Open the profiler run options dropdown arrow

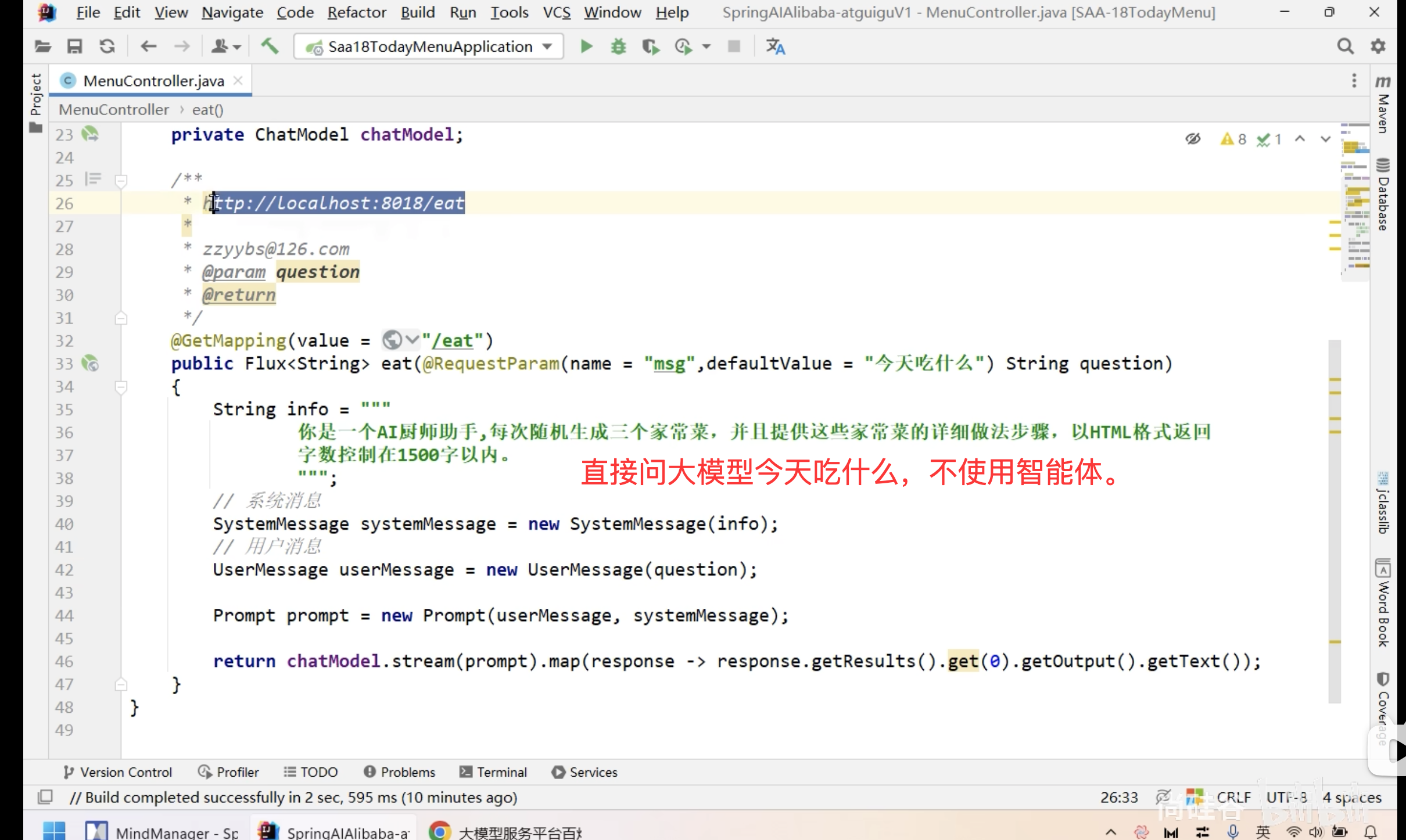(x=706, y=46)
